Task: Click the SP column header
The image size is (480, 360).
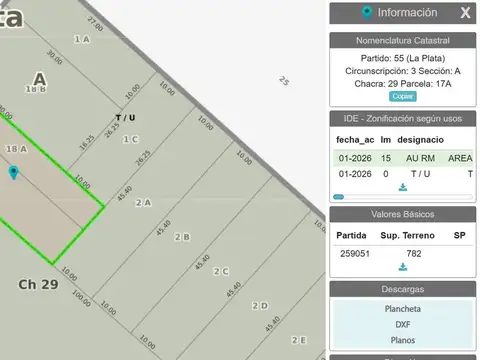Action: point(459,235)
